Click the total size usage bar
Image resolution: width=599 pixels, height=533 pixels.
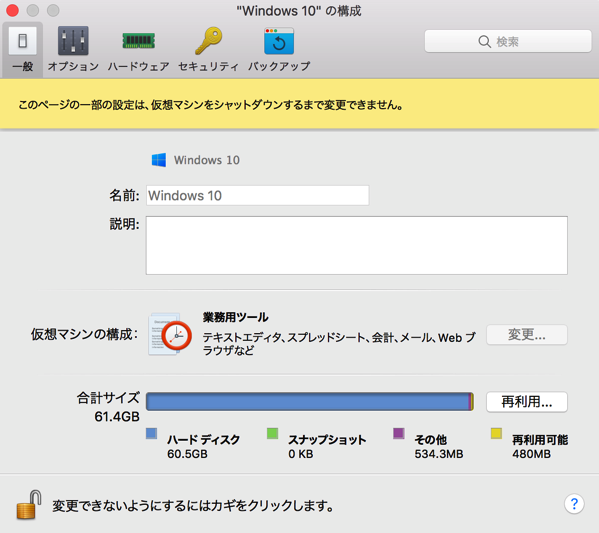[310, 402]
